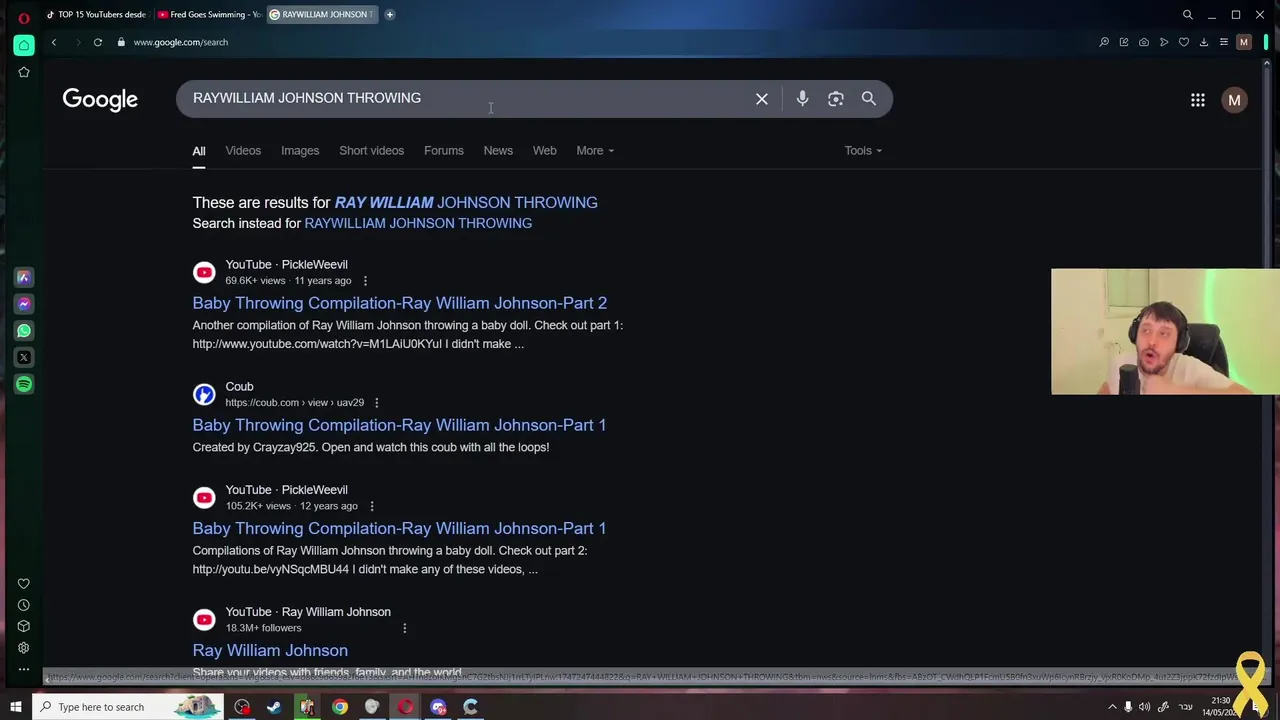
Task: Open YouTube Baby Throwing Compilation Part 1
Action: point(399,528)
